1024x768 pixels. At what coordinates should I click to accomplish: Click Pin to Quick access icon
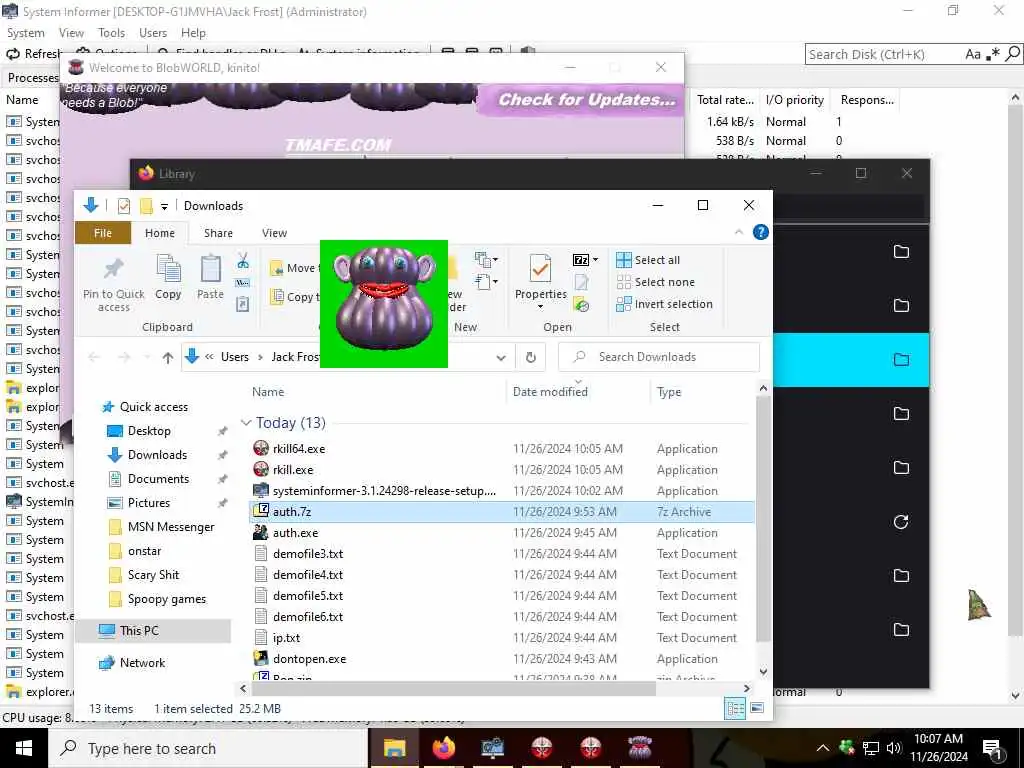point(114,268)
